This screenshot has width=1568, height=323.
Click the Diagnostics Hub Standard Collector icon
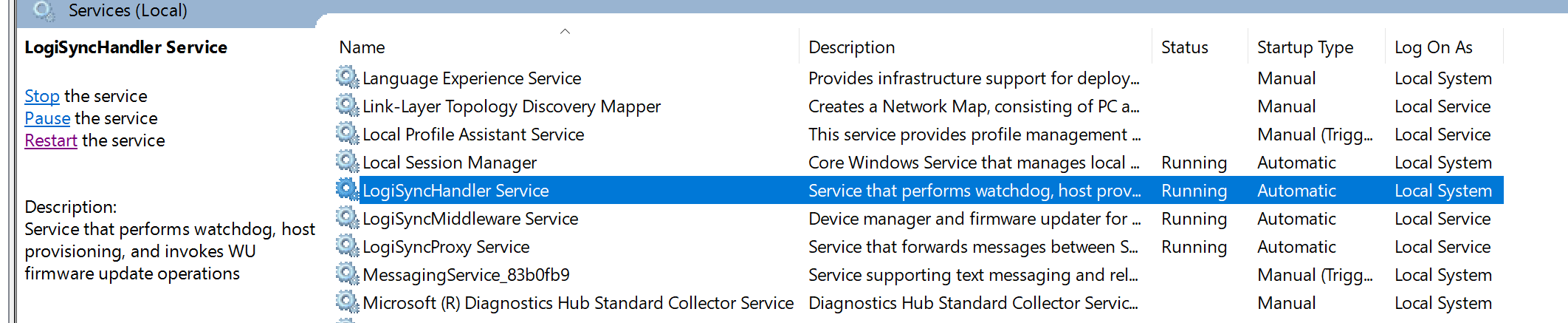point(347,302)
